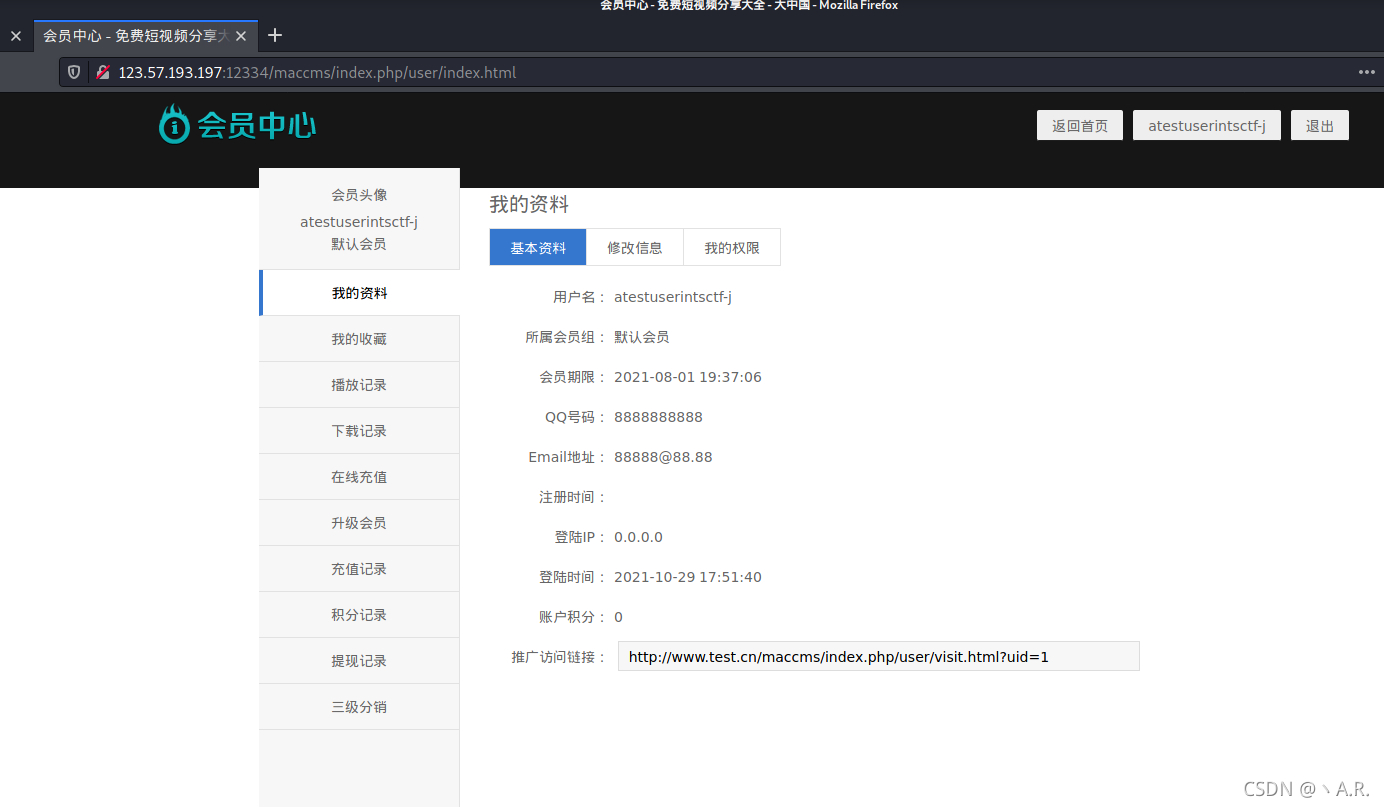Click the 会员中心 flame logo

(238, 124)
